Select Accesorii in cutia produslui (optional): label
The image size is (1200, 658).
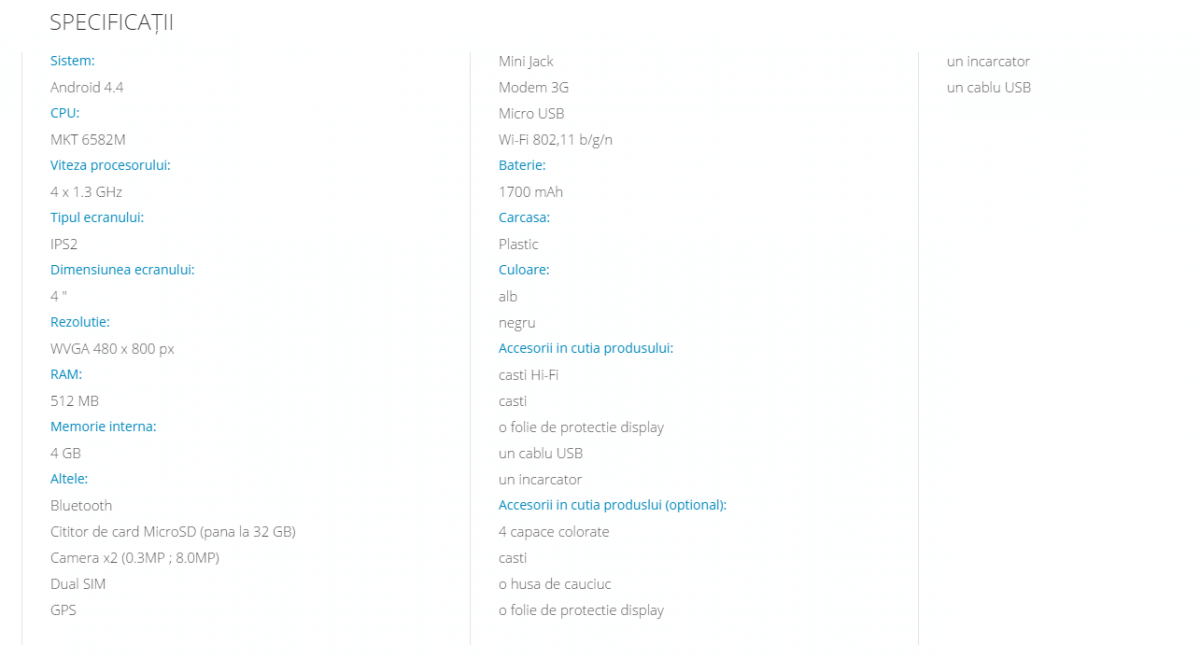coord(613,505)
